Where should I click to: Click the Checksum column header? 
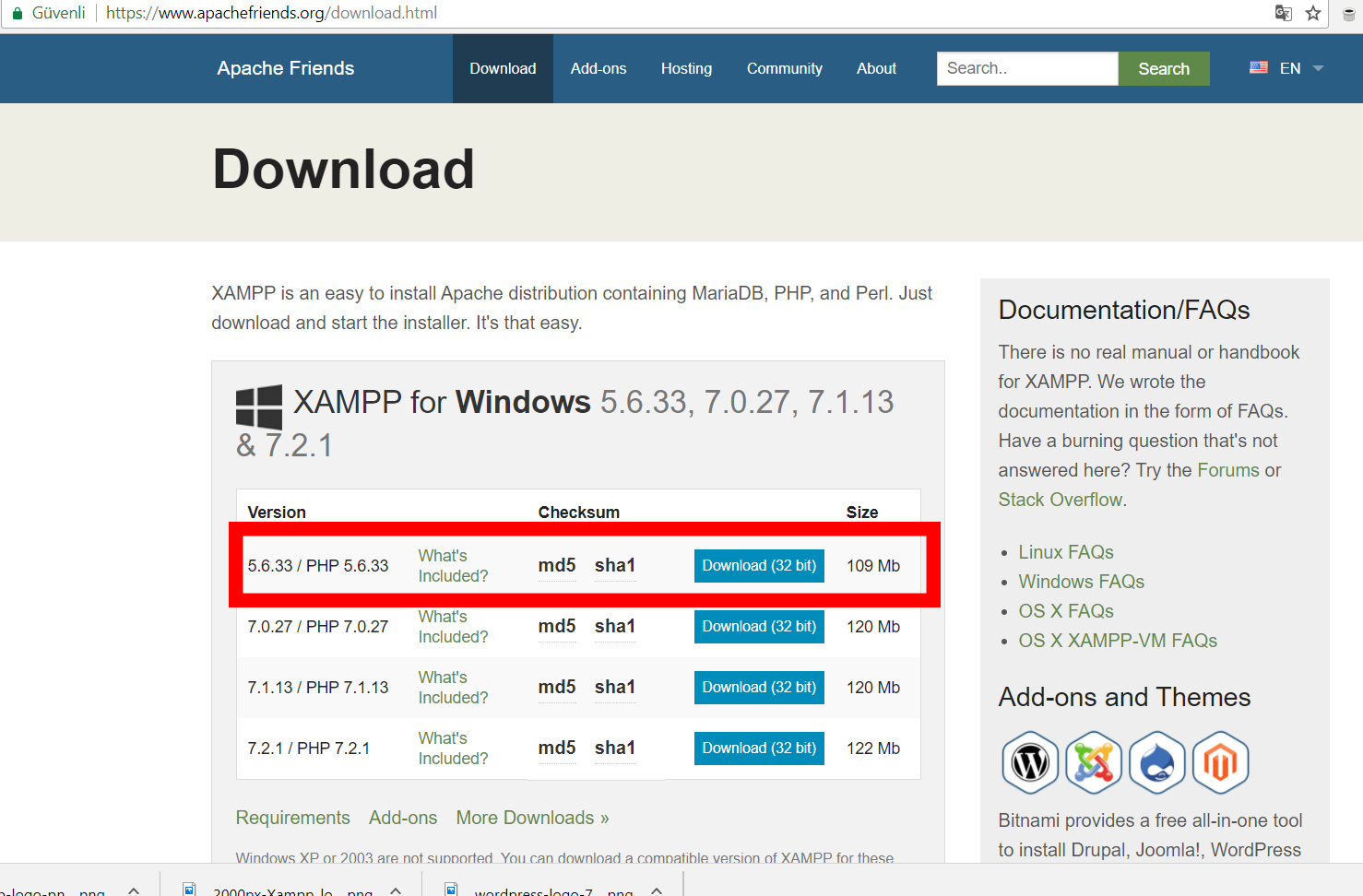coord(579,513)
